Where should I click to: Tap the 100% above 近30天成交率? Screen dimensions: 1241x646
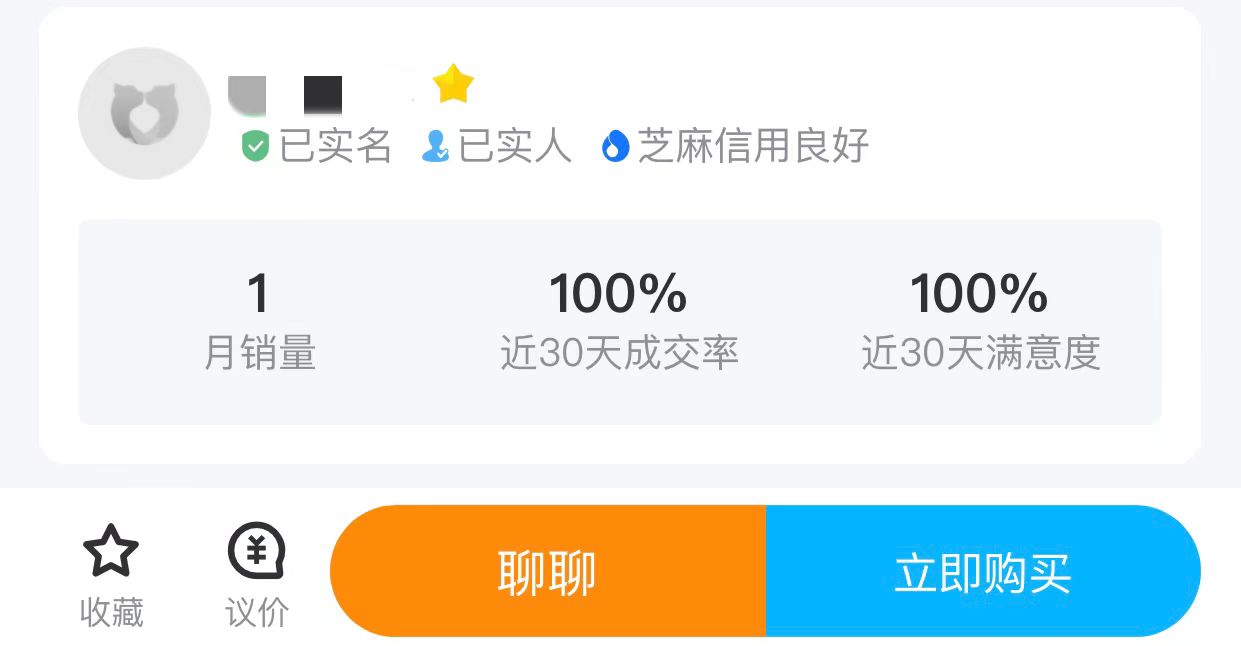[618, 294]
